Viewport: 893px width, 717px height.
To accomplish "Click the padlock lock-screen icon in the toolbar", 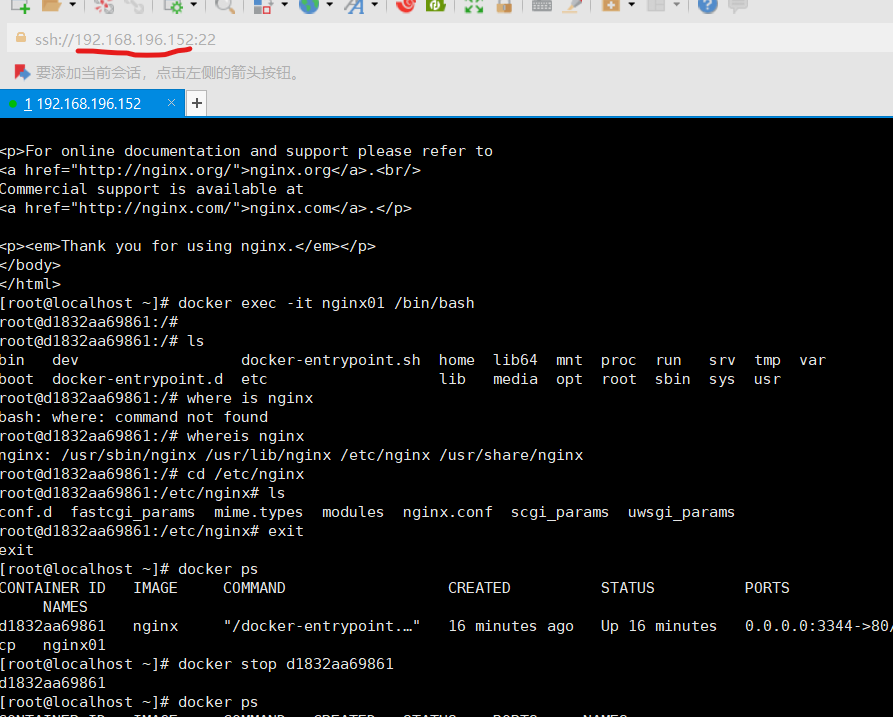I will [x=504, y=6].
